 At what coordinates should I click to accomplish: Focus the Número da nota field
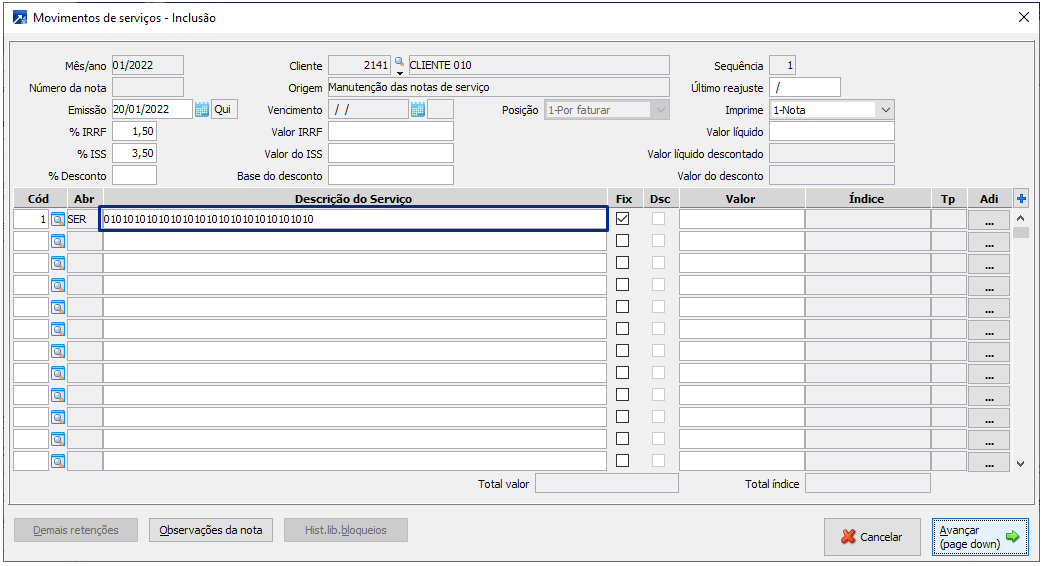click(x=148, y=87)
